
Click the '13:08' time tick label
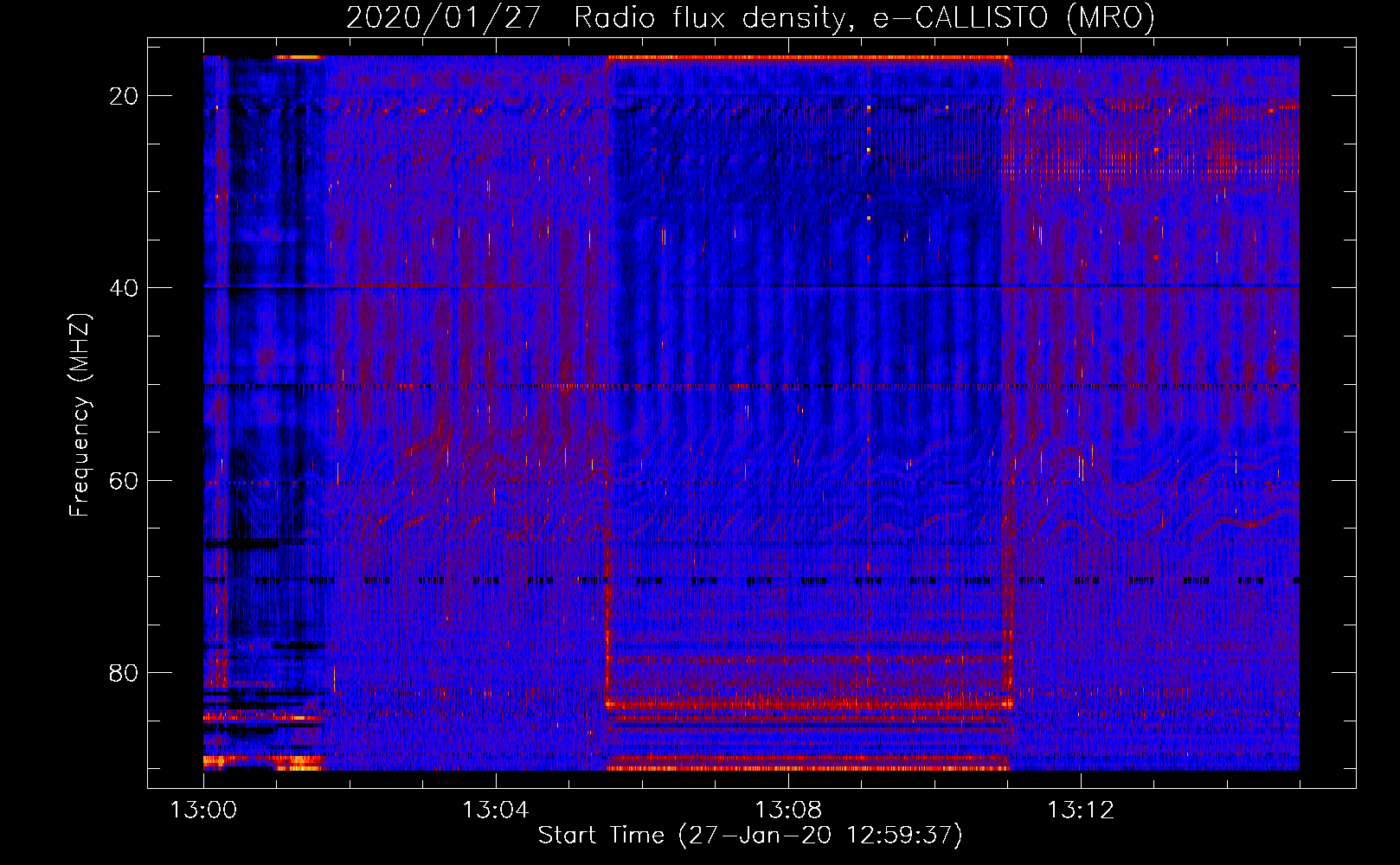tap(787, 811)
